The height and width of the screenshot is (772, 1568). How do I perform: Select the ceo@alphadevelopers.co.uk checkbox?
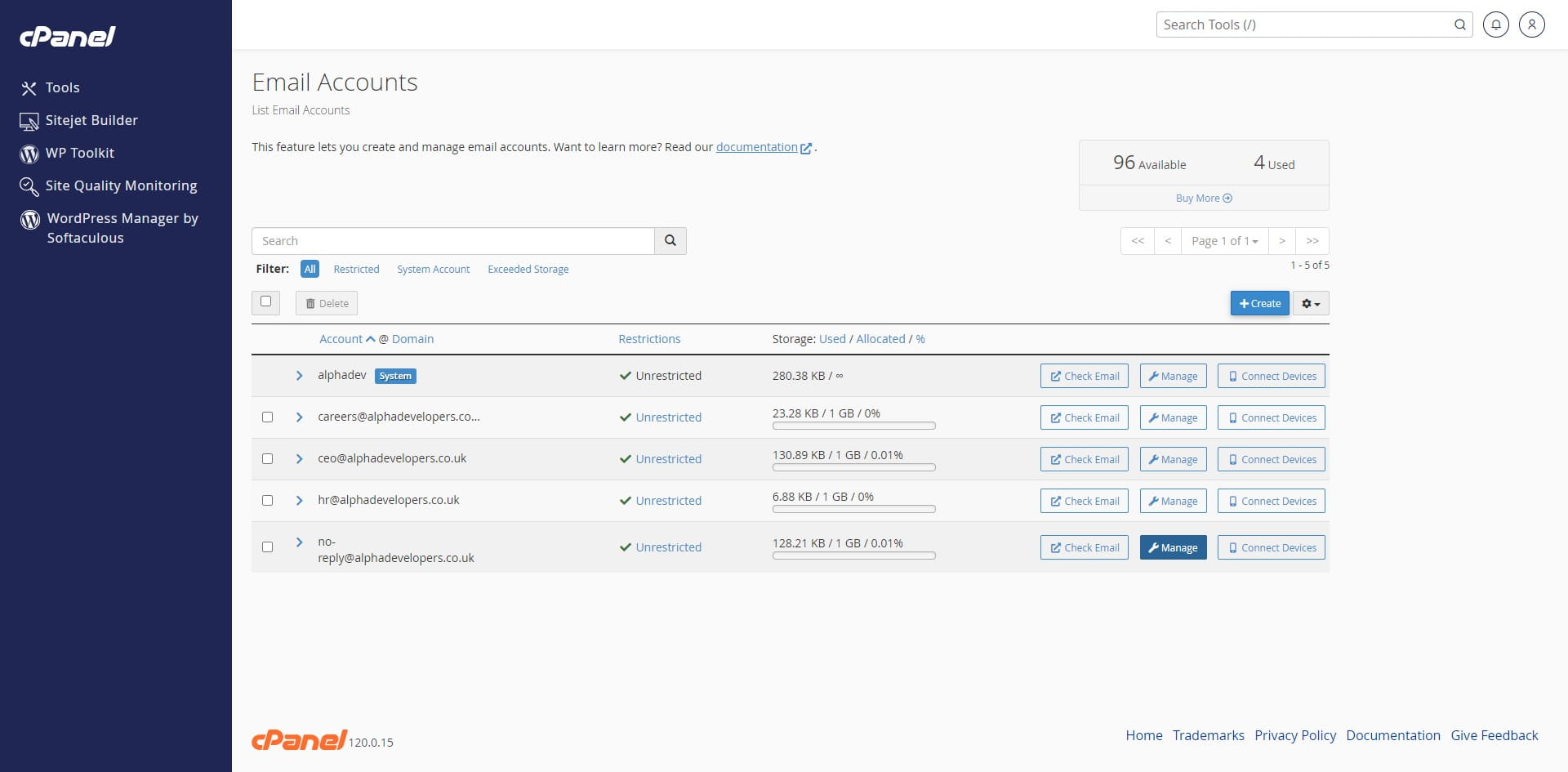click(267, 459)
